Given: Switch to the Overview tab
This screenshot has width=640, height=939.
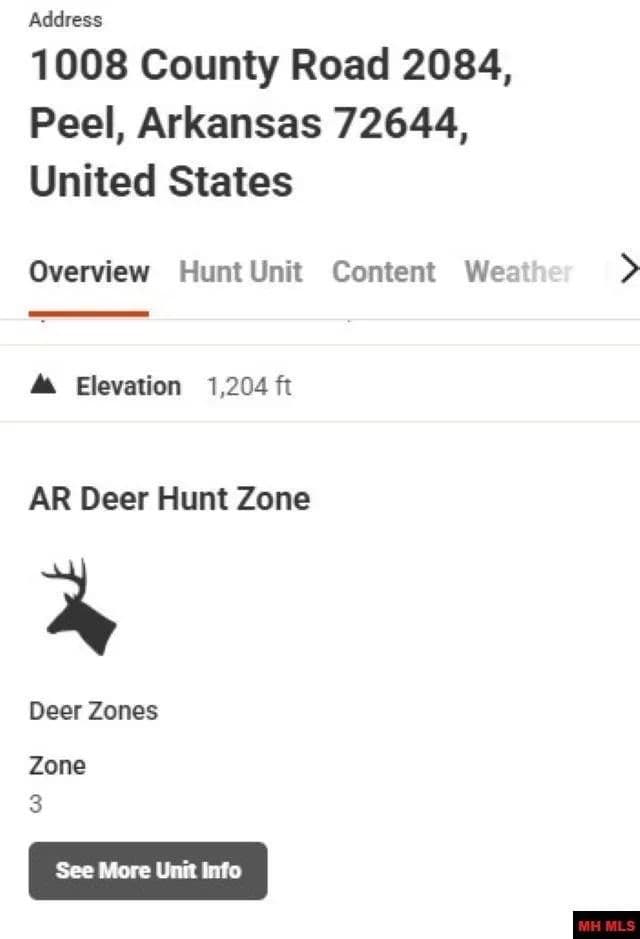Looking at the screenshot, I should click(x=89, y=272).
